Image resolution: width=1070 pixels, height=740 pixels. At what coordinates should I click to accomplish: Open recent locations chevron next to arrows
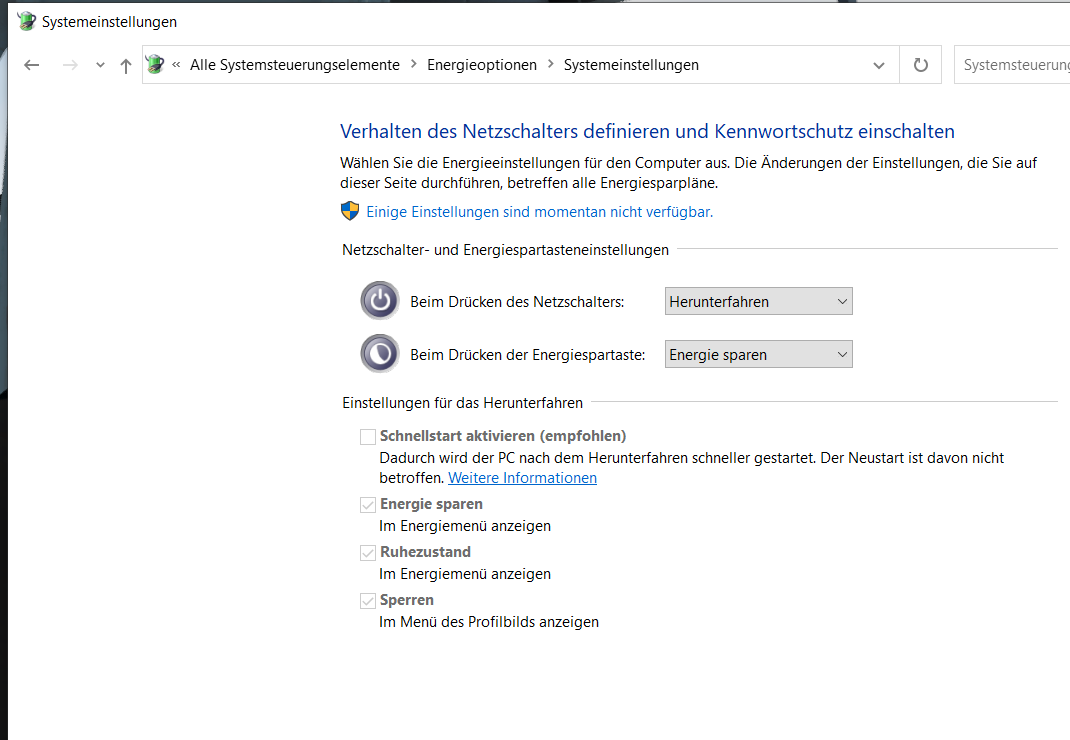coord(100,66)
